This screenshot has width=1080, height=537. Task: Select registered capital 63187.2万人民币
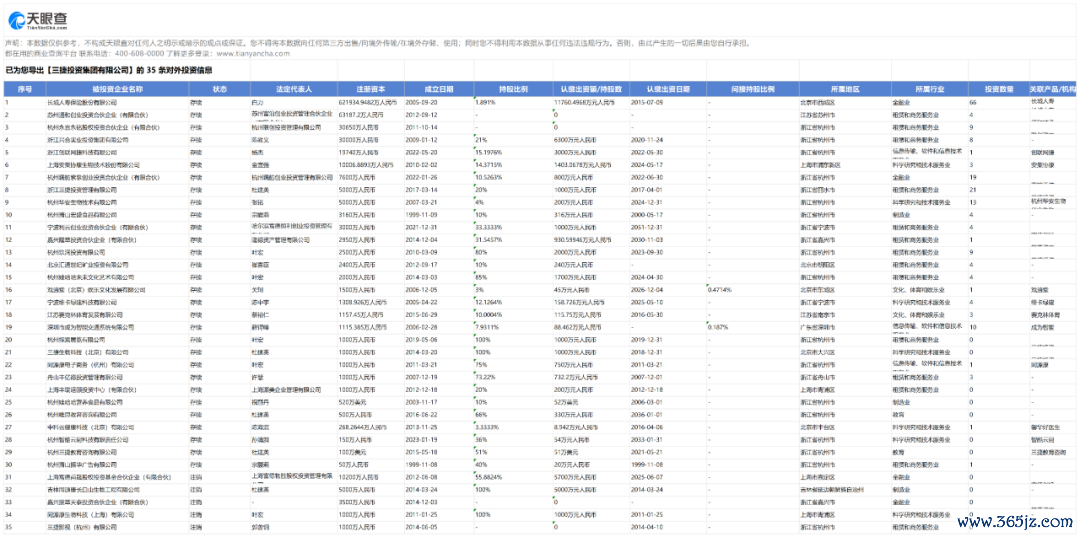coord(363,114)
